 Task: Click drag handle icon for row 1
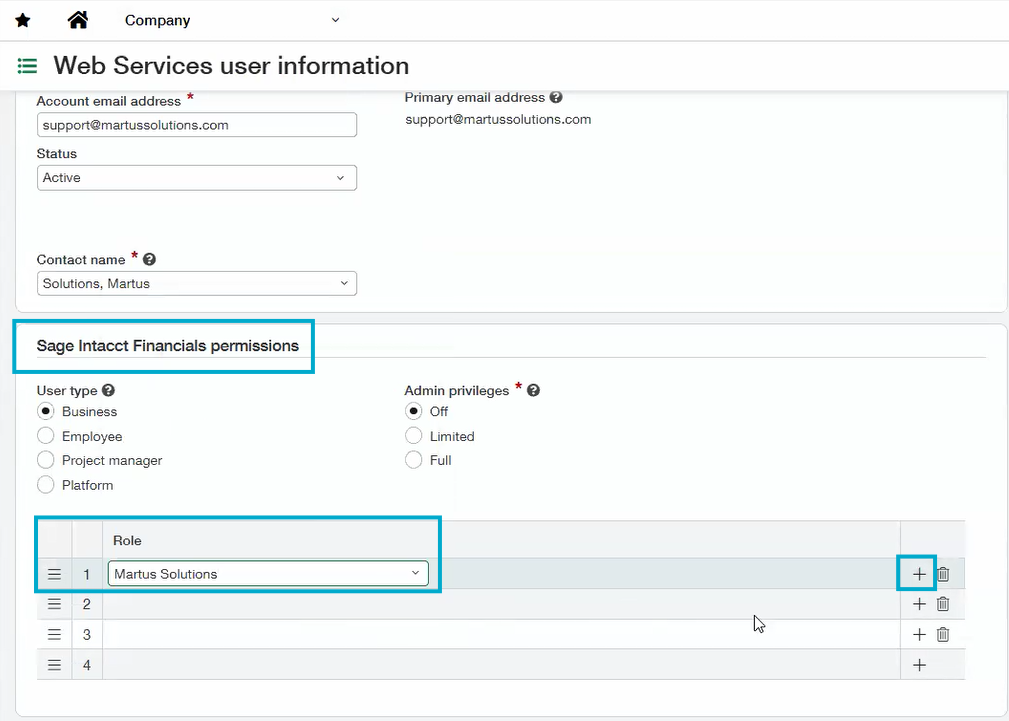pos(54,574)
